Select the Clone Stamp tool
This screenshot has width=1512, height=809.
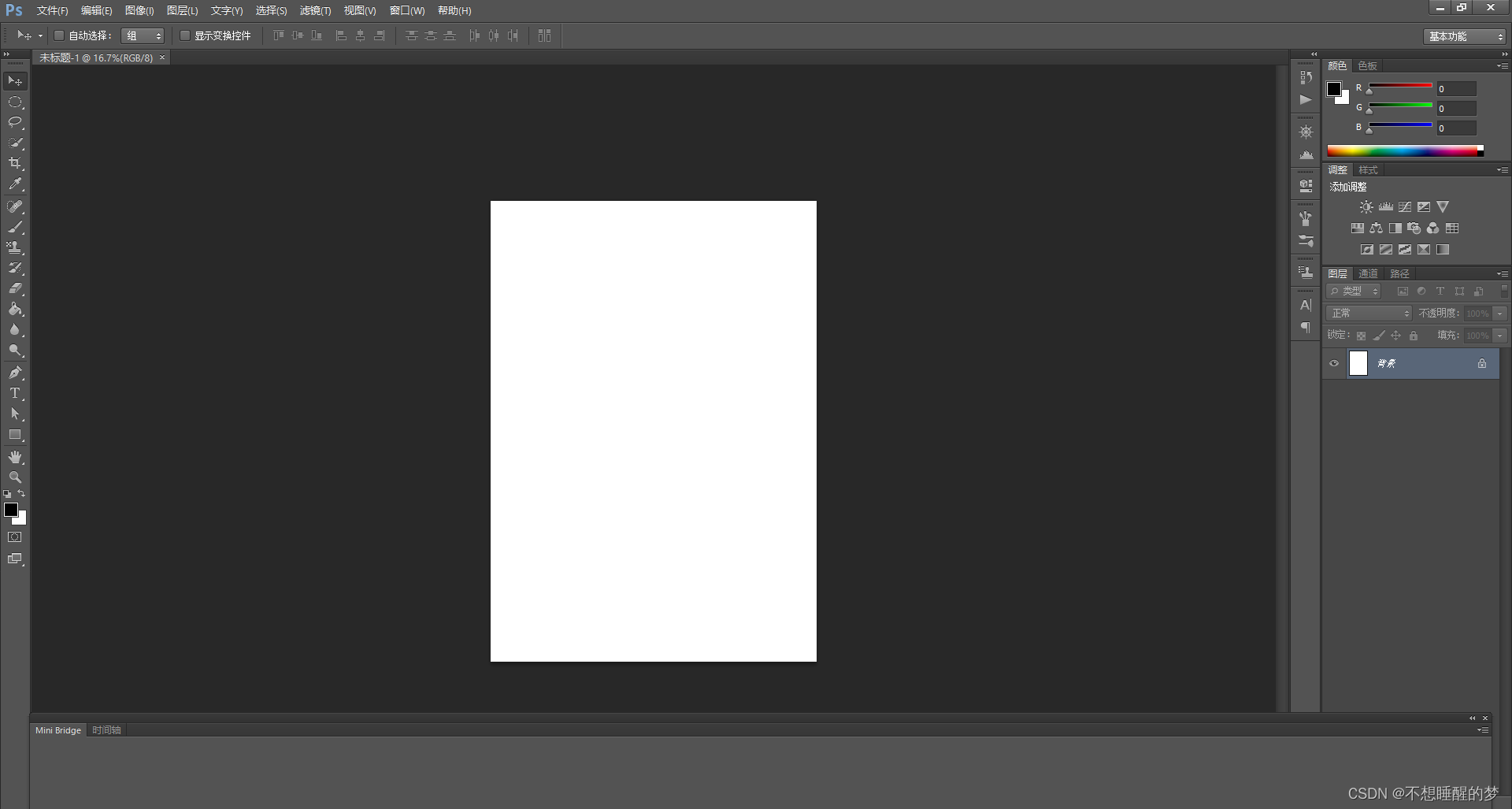15,247
